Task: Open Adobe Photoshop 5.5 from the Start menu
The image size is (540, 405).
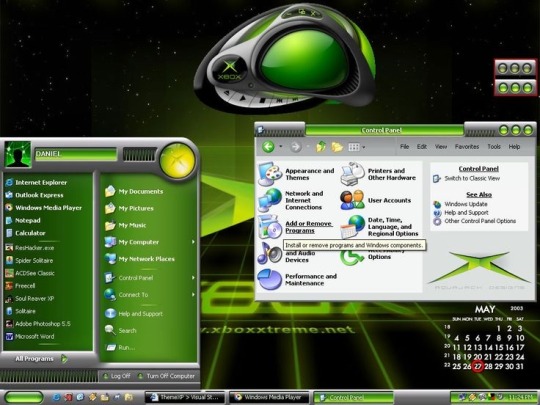Action: (38, 324)
